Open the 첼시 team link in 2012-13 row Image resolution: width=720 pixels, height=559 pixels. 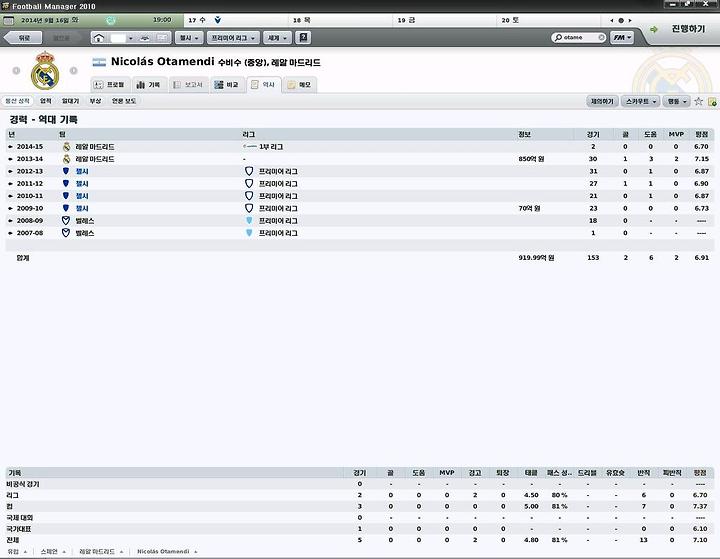[82, 171]
